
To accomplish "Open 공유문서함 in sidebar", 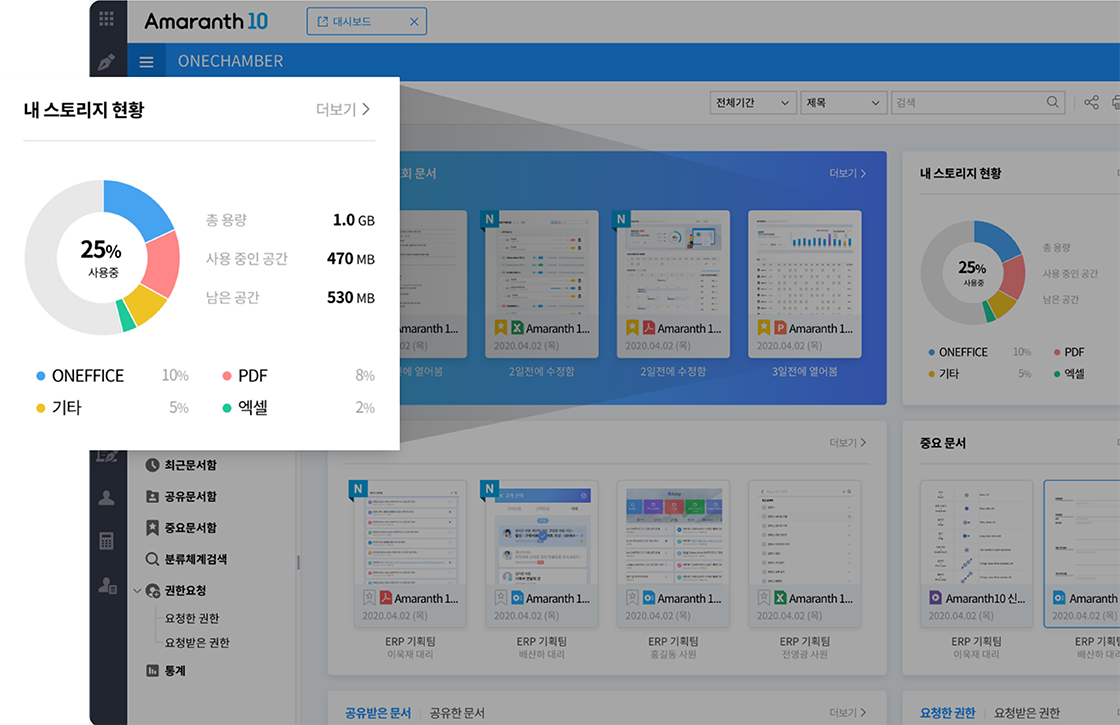I will click(x=190, y=496).
